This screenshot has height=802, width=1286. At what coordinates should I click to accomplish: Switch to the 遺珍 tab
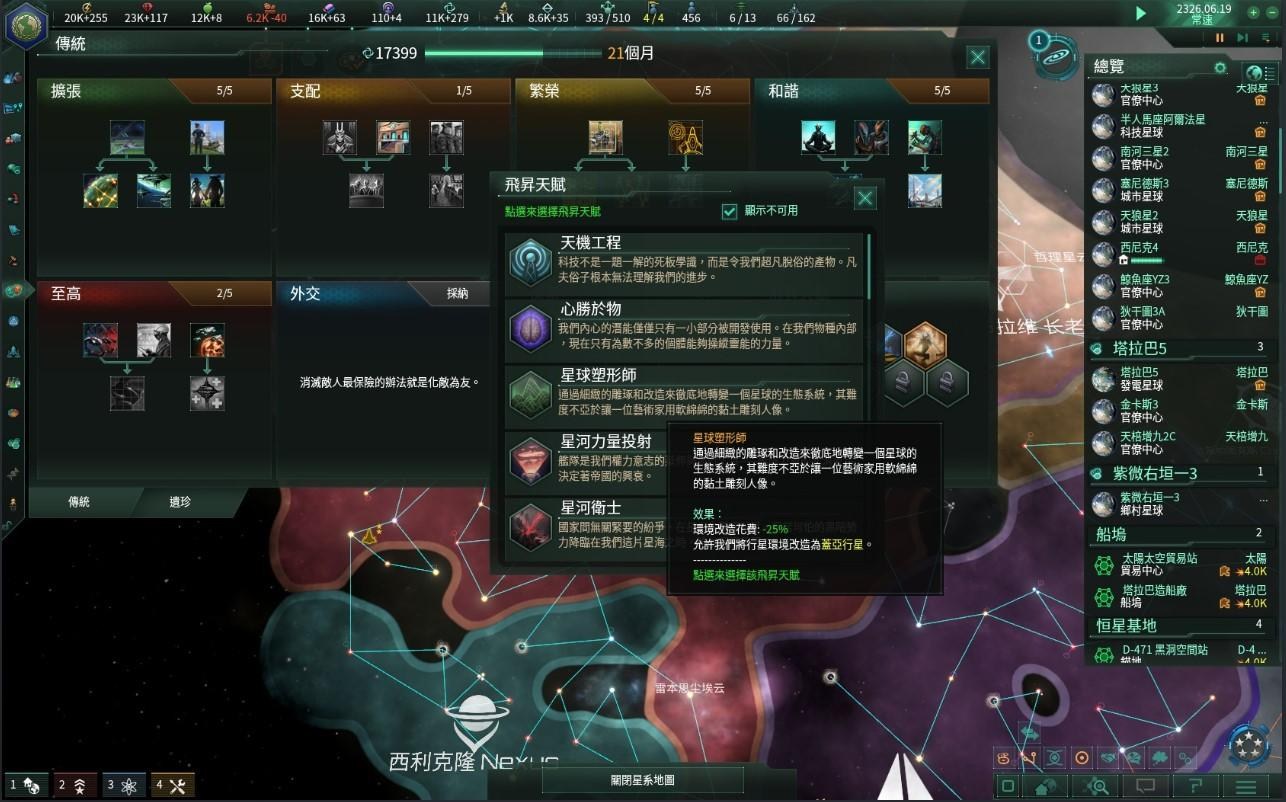[x=180, y=502]
